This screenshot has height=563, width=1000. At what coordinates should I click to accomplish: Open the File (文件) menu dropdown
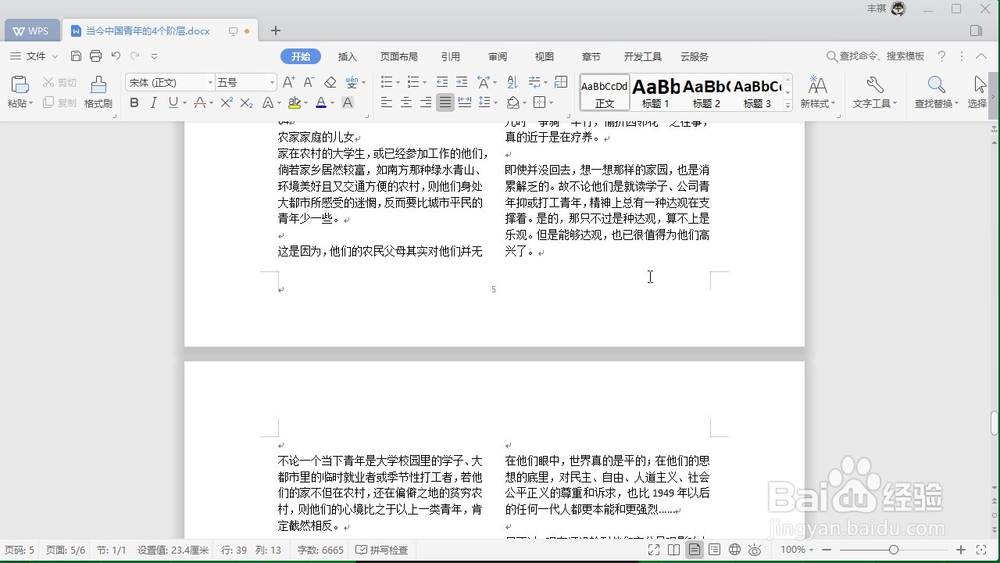(x=34, y=56)
